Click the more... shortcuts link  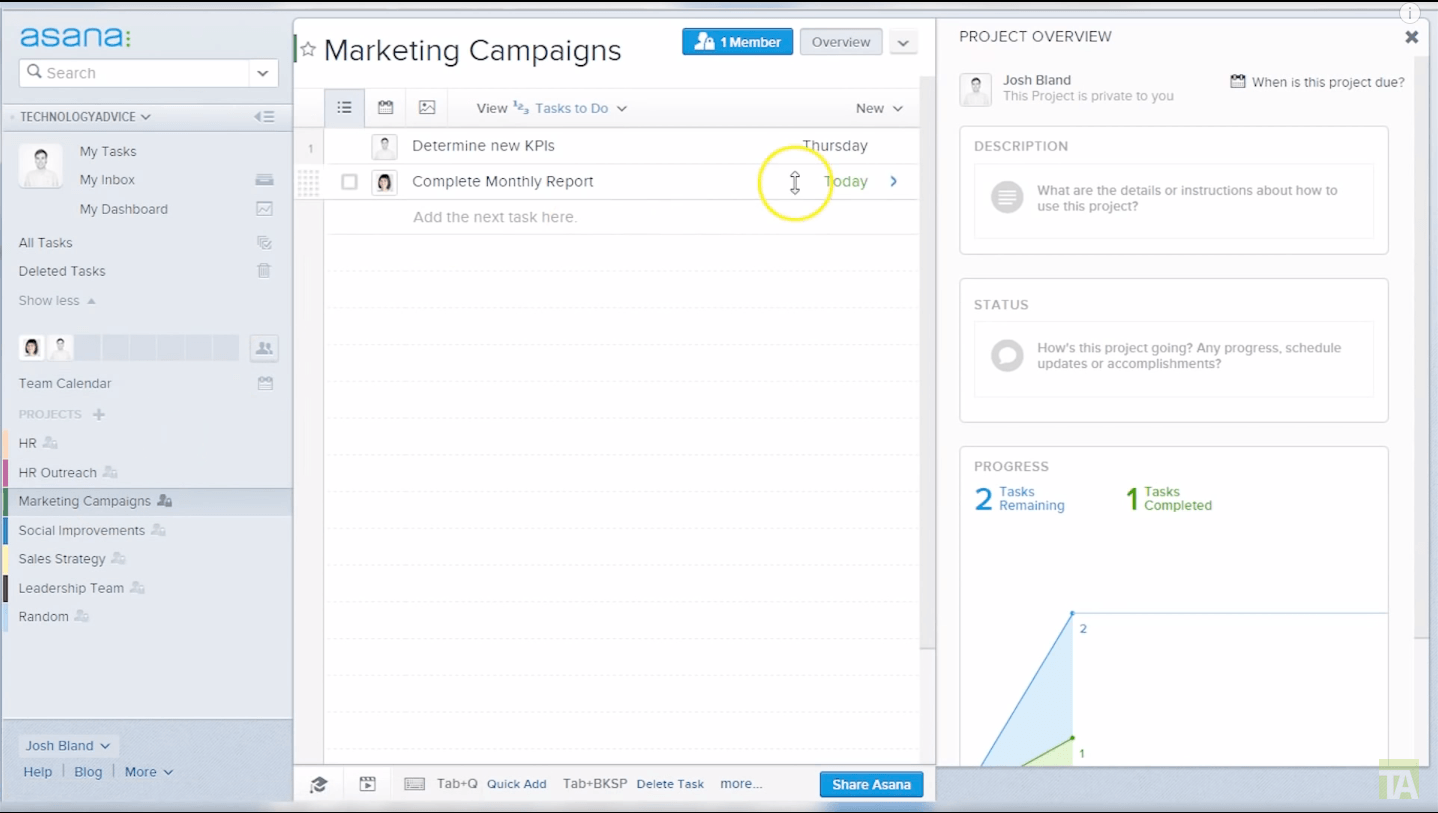[741, 785]
